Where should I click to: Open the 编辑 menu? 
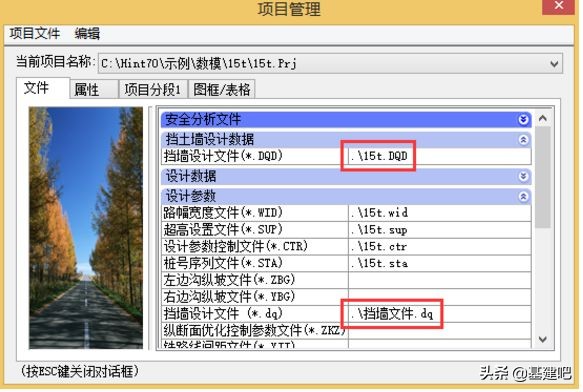point(87,33)
